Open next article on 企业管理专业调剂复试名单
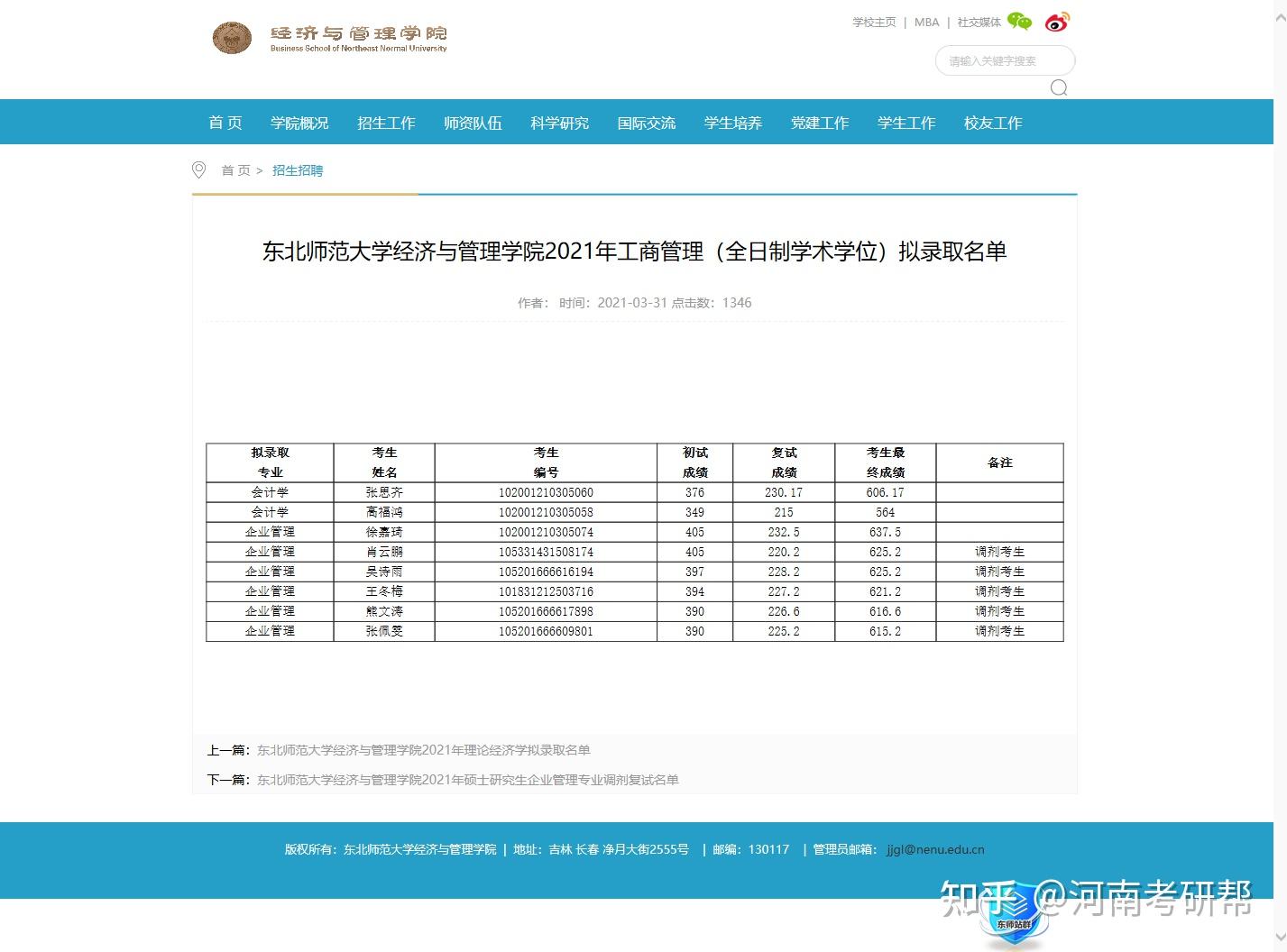1287x952 pixels. (x=468, y=780)
